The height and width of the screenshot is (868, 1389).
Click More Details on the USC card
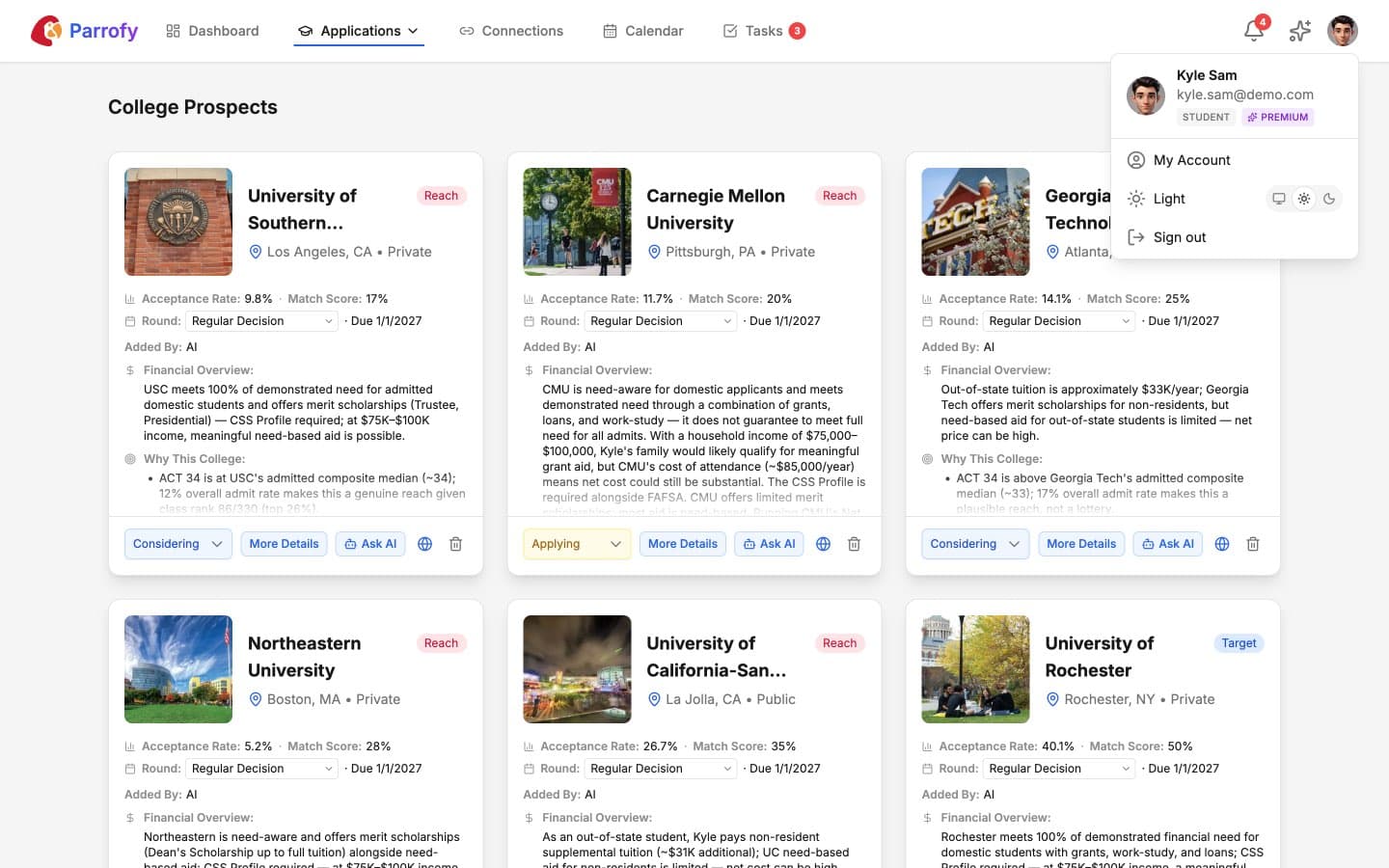click(x=284, y=544)
